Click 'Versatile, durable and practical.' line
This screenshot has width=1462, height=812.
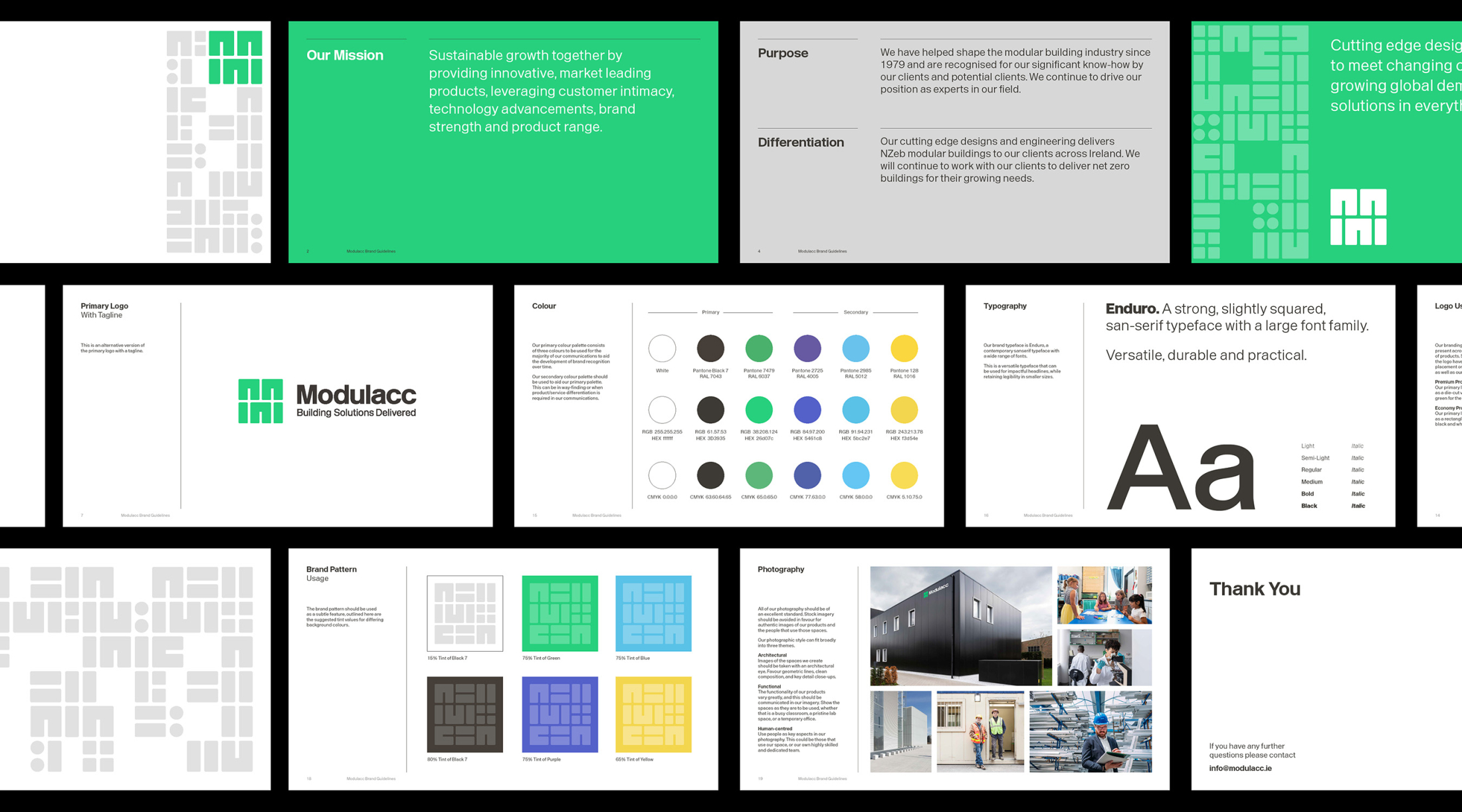1206,355
